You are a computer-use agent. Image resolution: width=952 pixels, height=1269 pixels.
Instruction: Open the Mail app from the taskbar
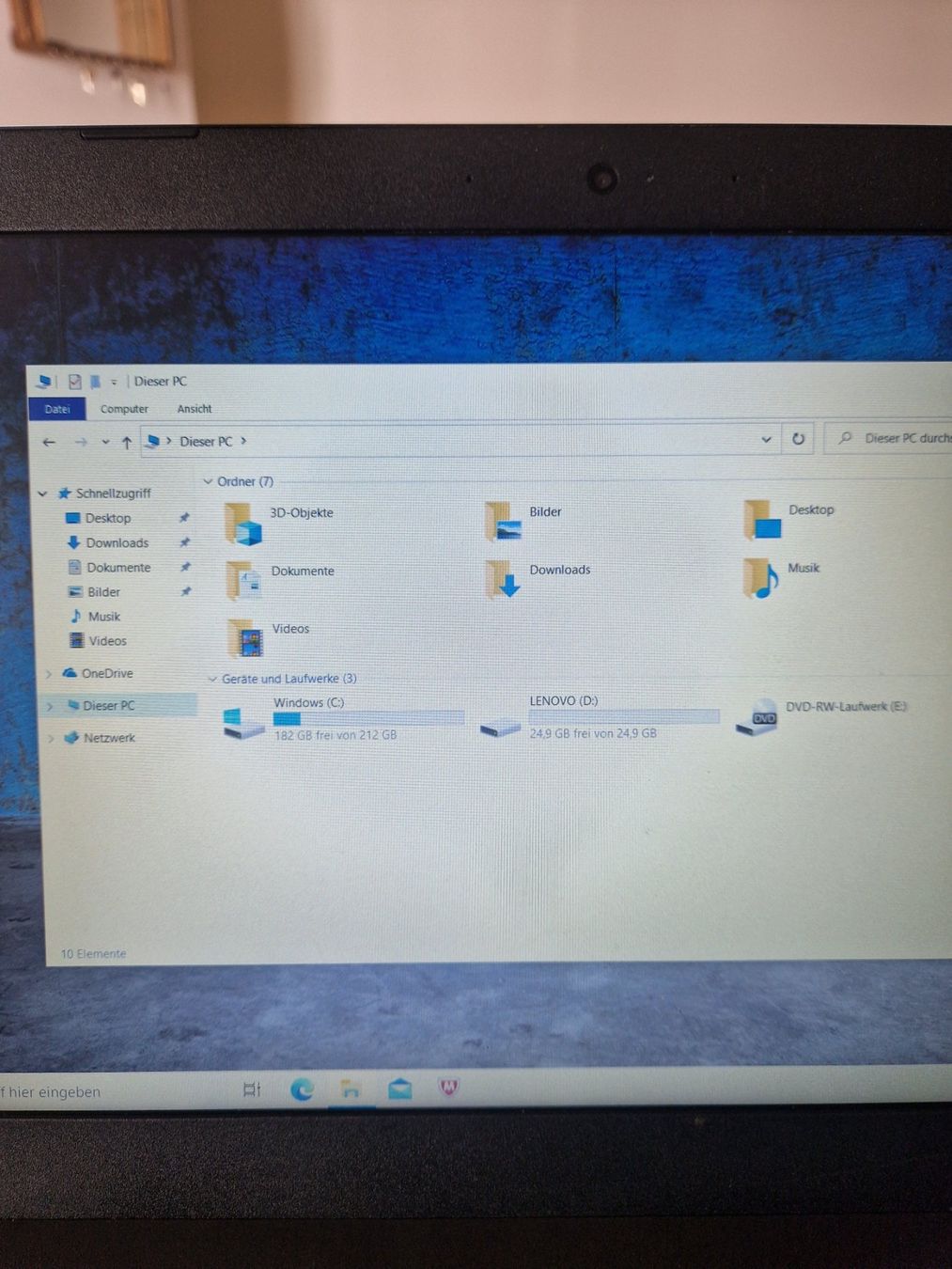pyautogui.click(x=399, y=1089)
